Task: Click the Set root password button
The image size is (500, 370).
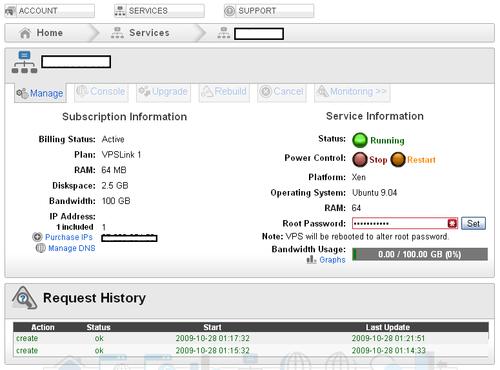Action: (473, 223)
